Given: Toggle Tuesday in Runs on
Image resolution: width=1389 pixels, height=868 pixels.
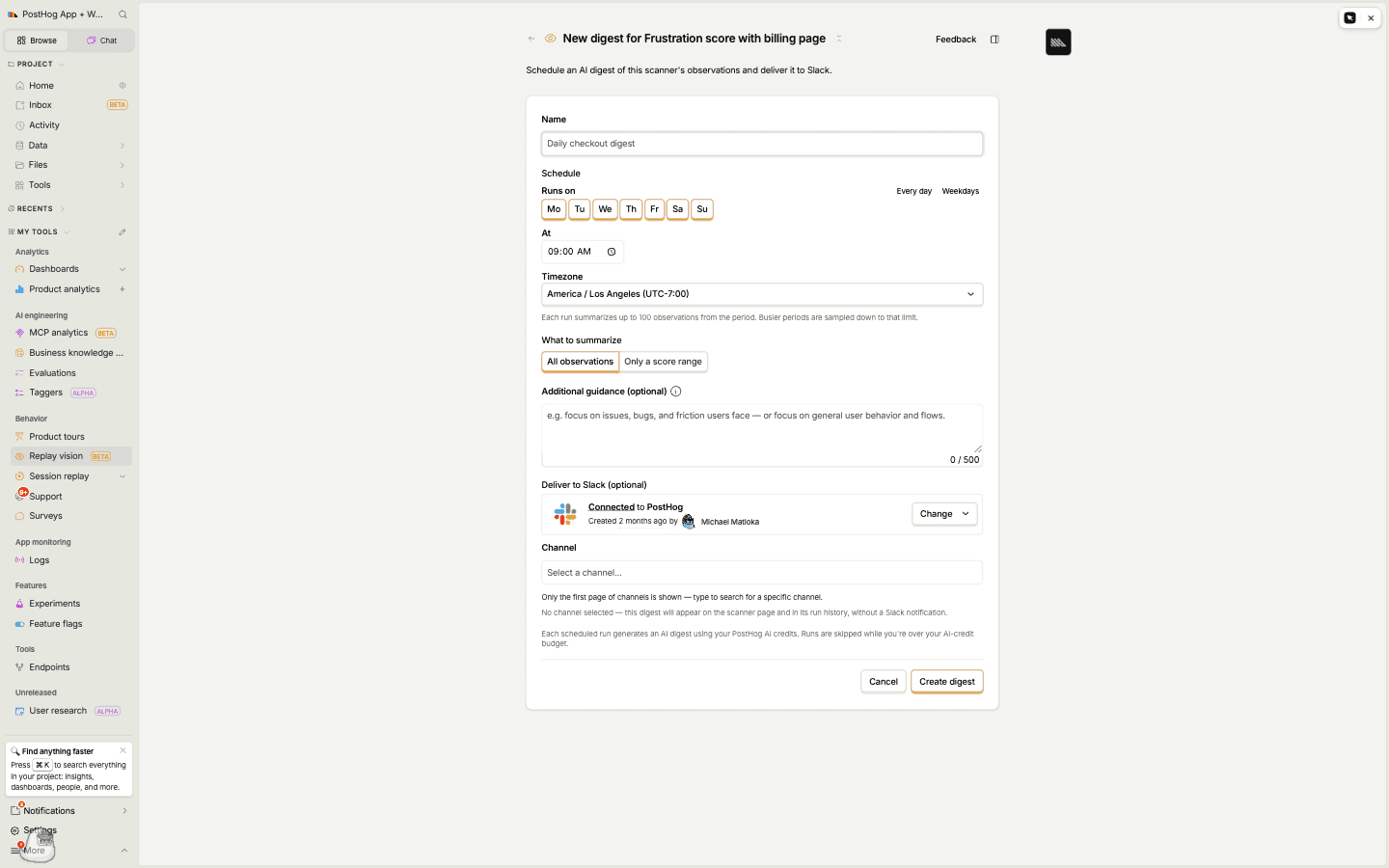Looking at the screenshot, I should [x=580, y=209].
